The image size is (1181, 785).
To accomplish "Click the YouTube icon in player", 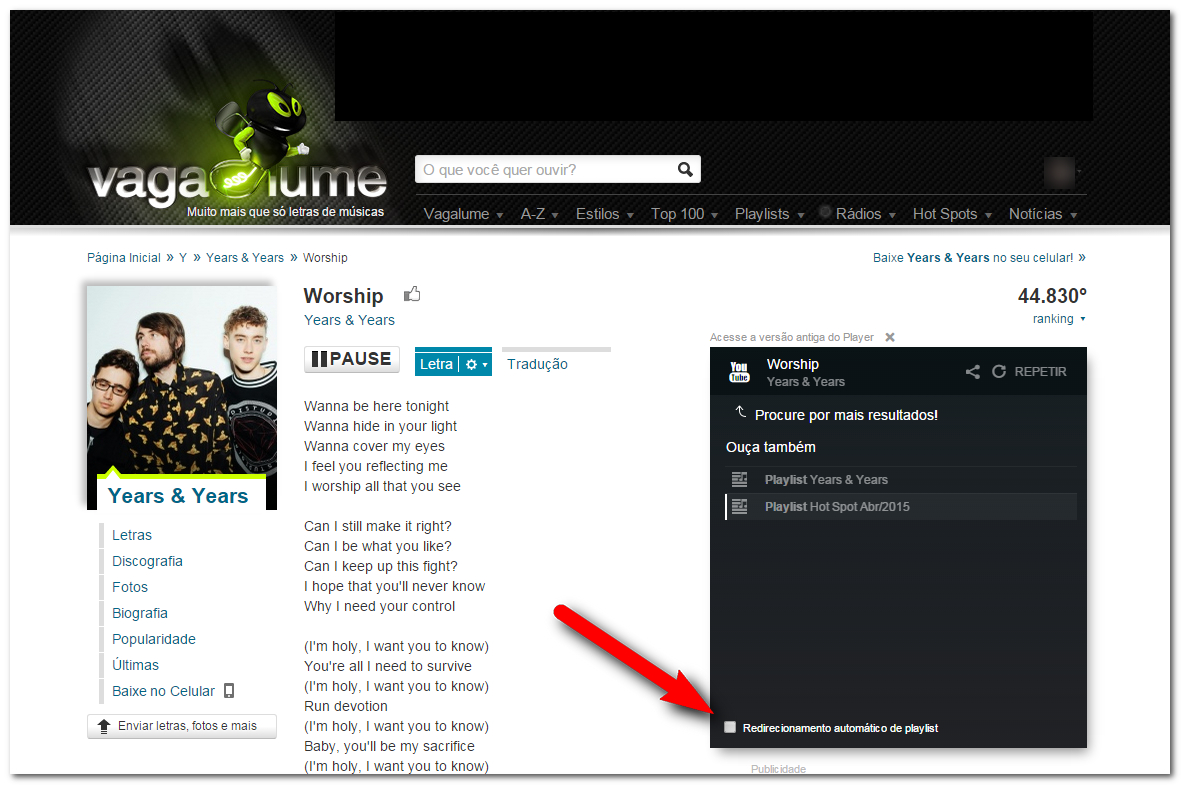I will click(739, 371).
